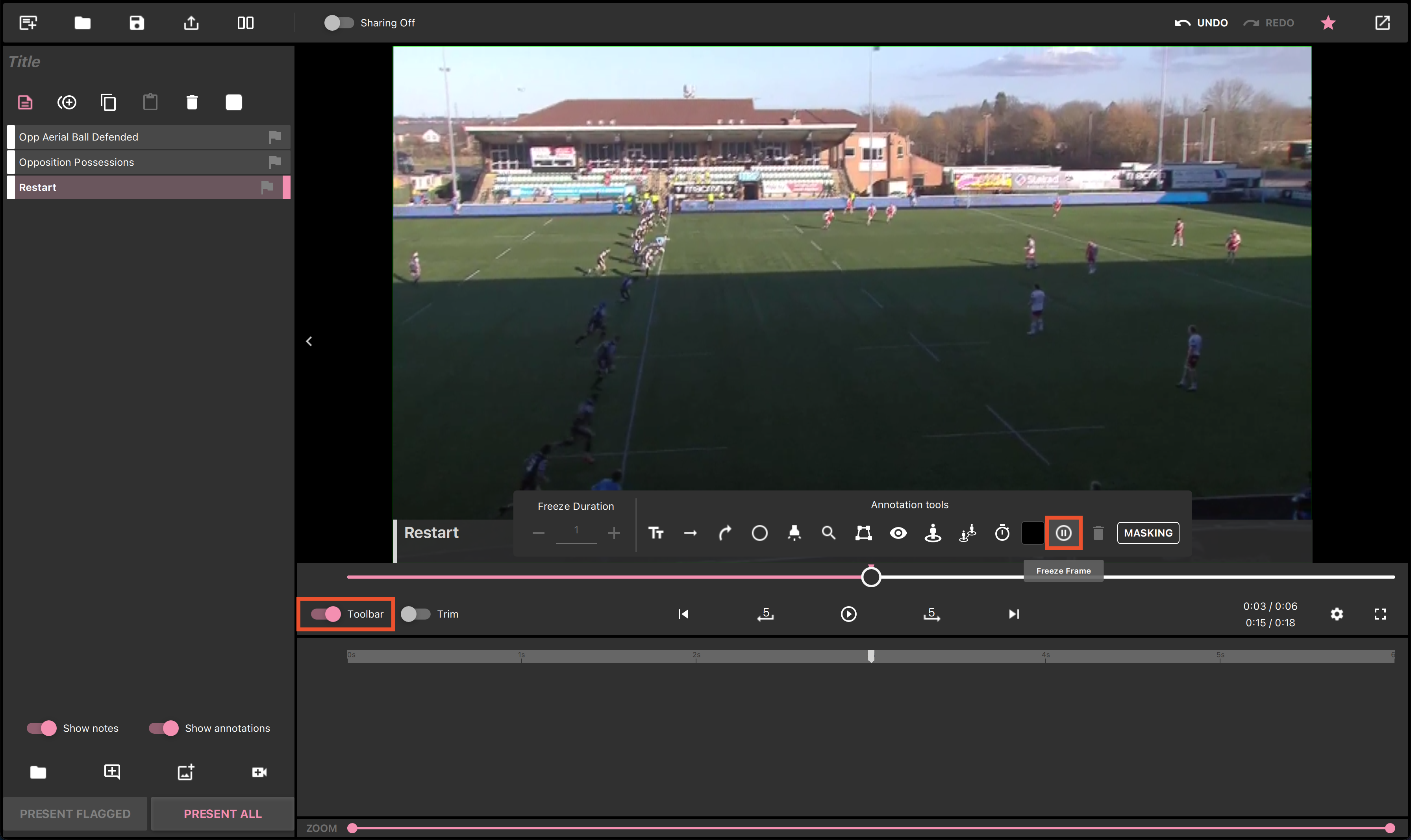The width and height of the screenshot is (1411, 840).
Task: Select the eye vision tool
Action: pyautogui.click(x=898, y=533)
